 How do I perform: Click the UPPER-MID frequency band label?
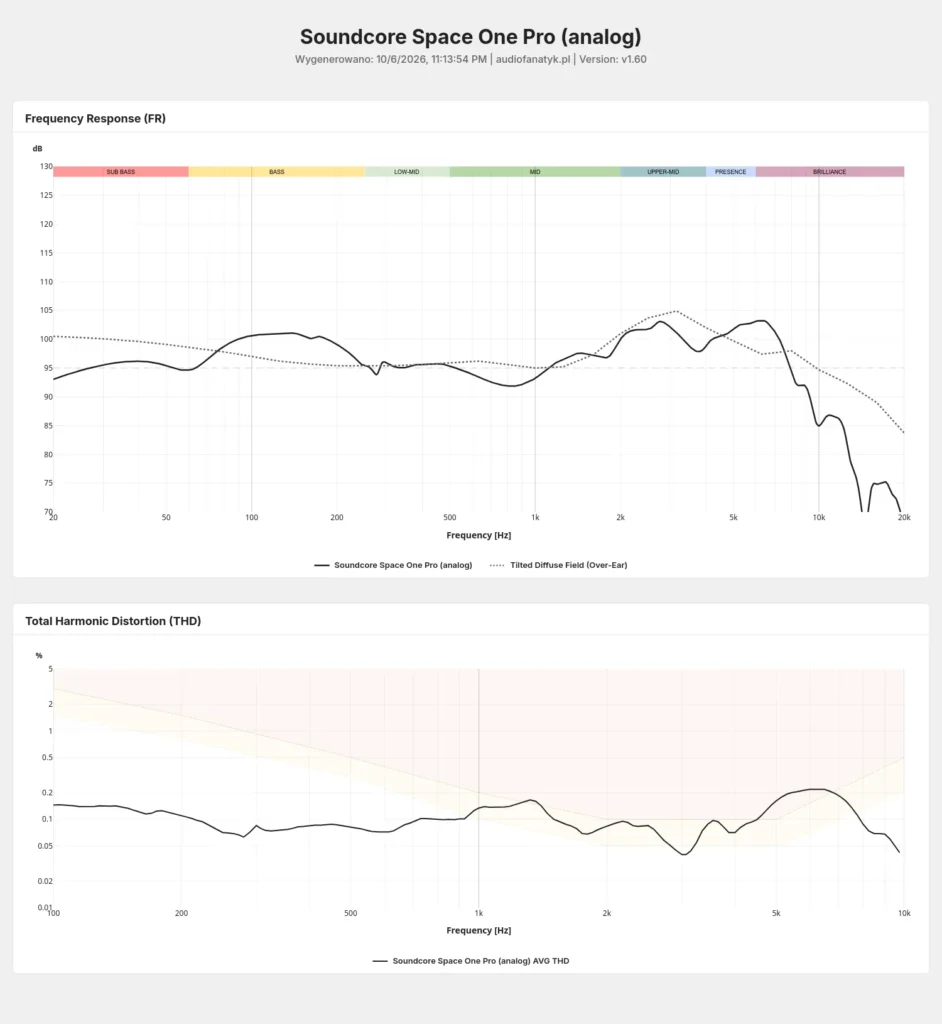click(x=663, y=172)
